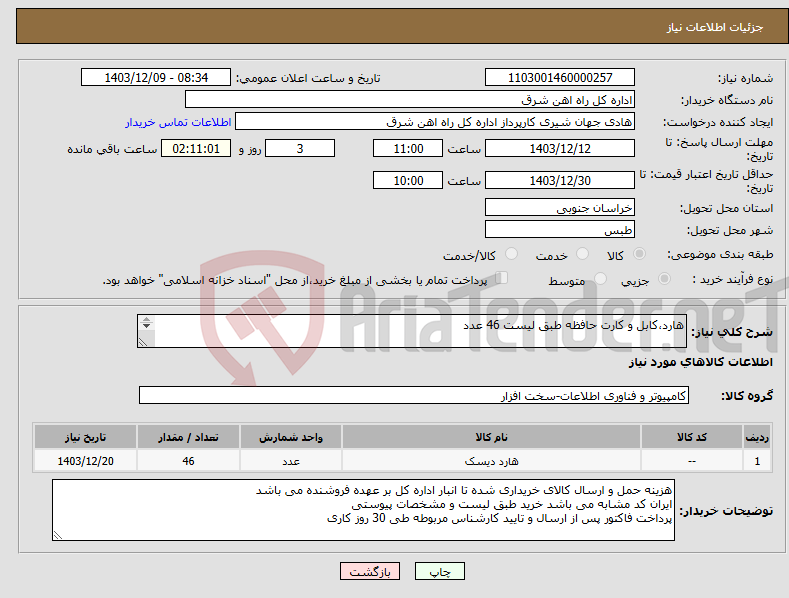Viewport: 789px width, 598px height.
Task: Toggle the اسناد خزانه اسلامی payment checkbox
Action: point(501,278)
